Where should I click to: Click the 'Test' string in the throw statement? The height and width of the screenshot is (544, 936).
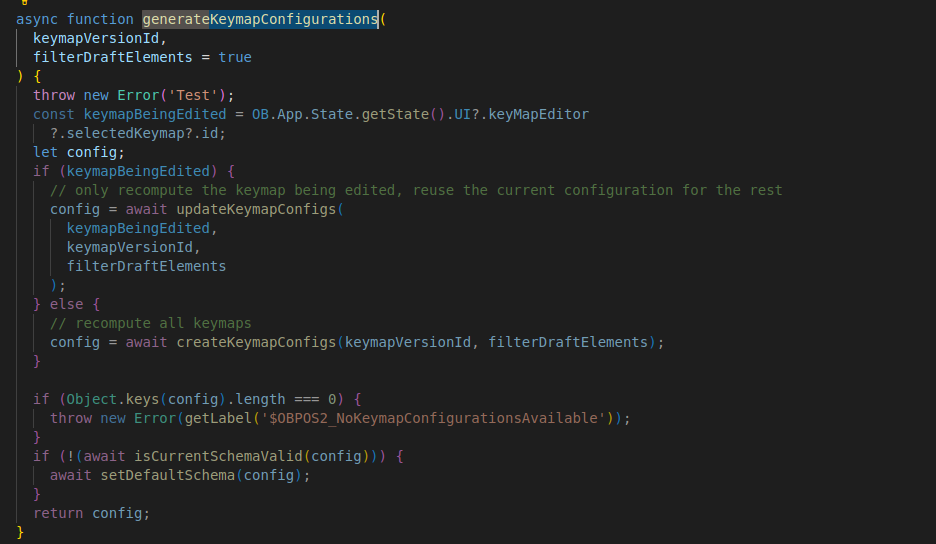coord(193,96)
